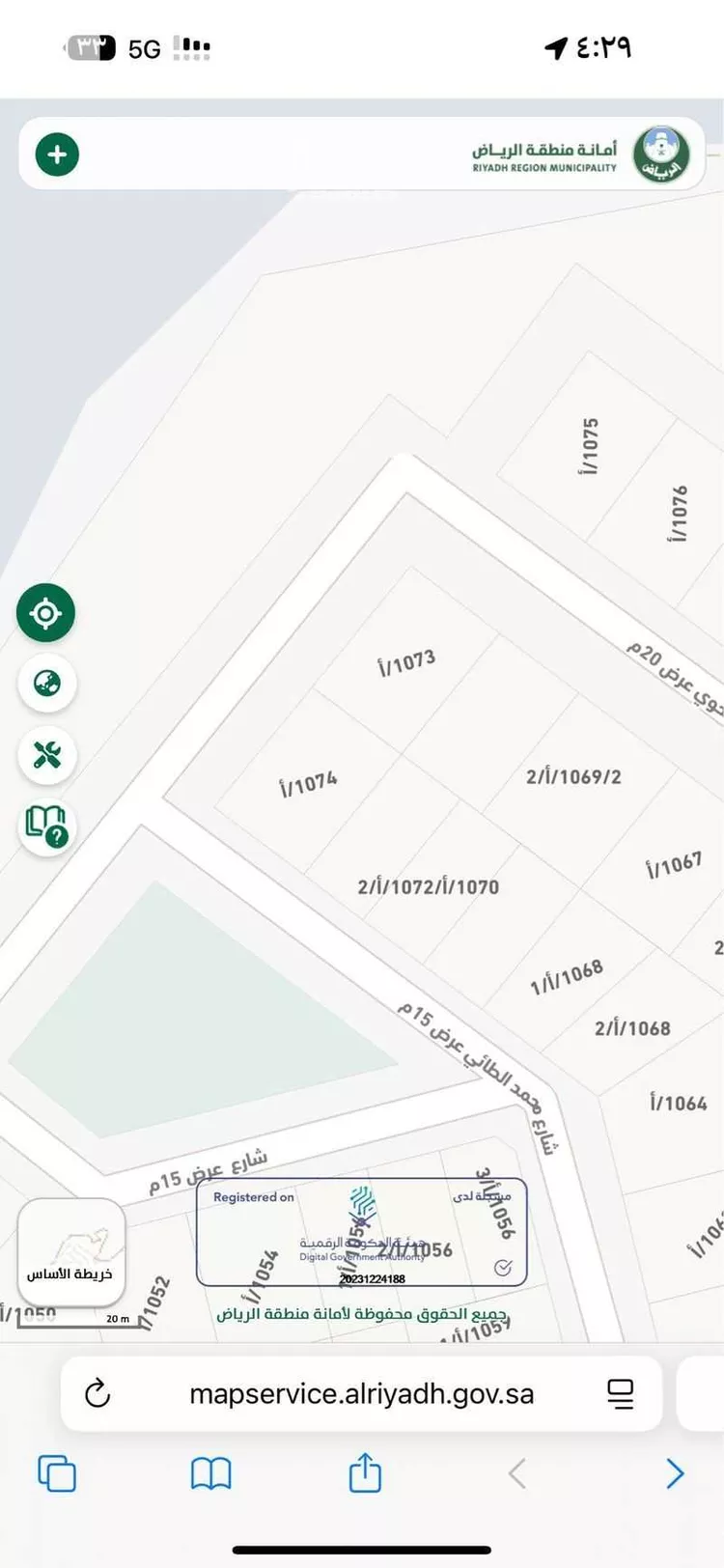724x1568 pixels.
Task: Tap the green plus button
Action: pos(57,154)
